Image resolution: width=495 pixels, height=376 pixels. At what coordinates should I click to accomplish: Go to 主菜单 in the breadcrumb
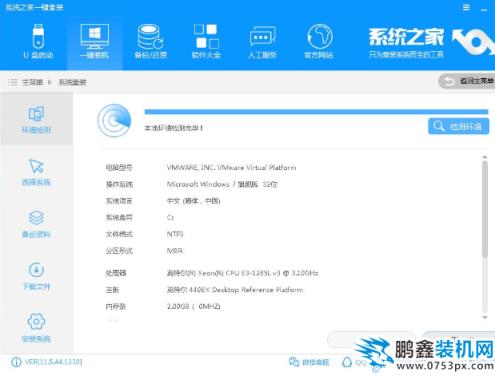coord(32,82)
